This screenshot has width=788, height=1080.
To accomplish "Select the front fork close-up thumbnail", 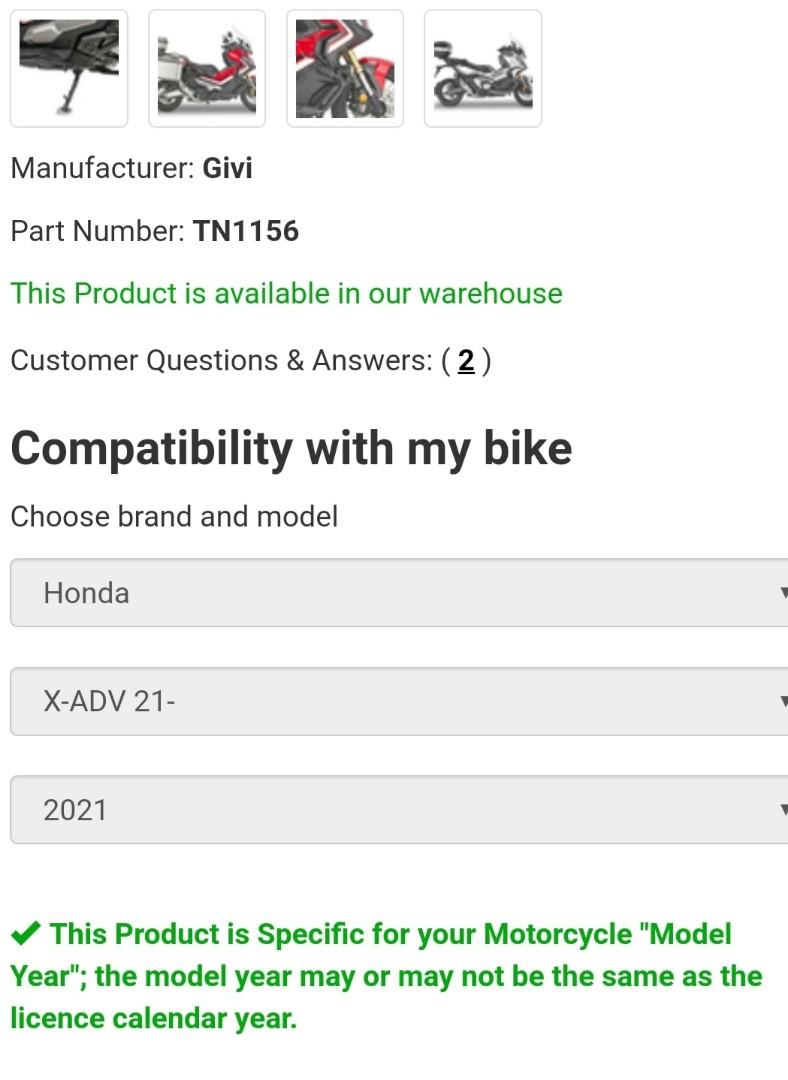I will 345,68.
